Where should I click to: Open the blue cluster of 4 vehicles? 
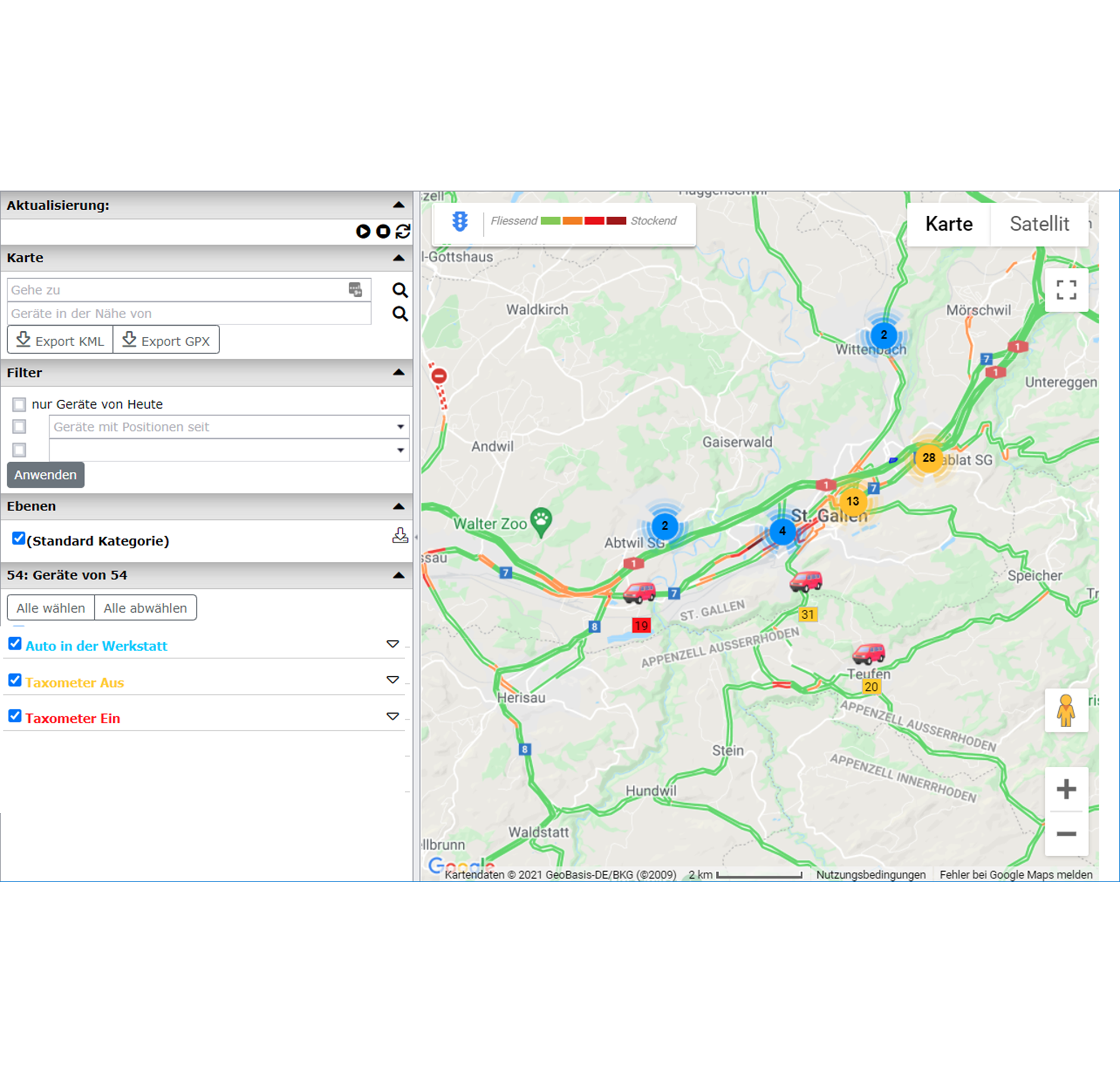pyautogui.click(x=783, y=531)
